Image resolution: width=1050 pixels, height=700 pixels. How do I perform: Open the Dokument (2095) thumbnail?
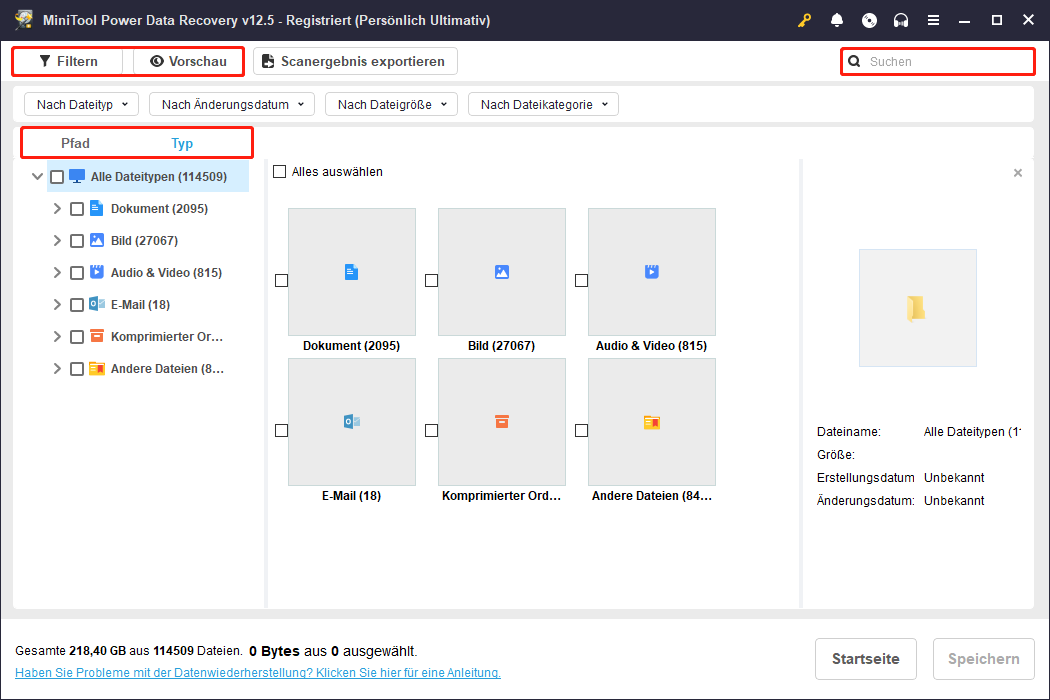[x=352, y=272]
